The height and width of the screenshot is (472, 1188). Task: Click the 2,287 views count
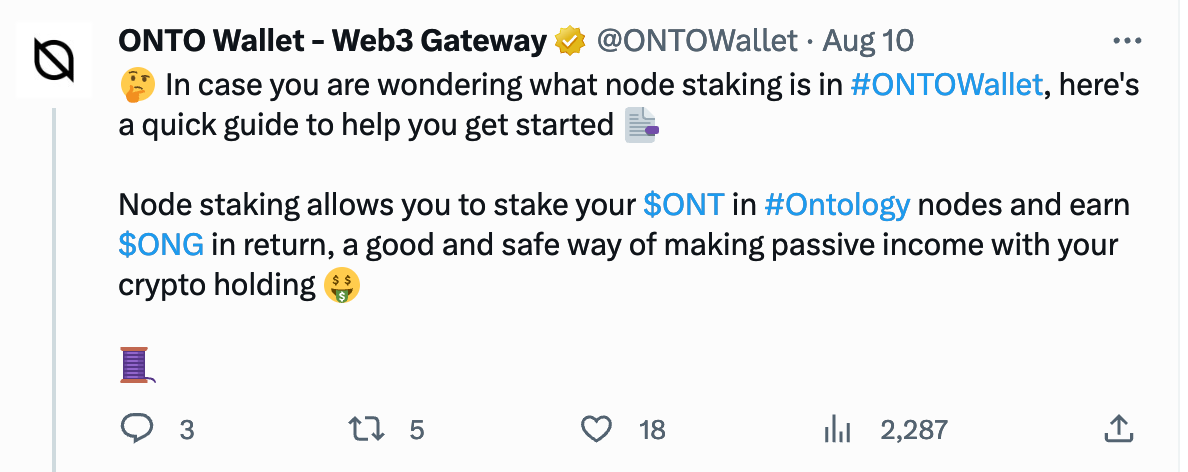point(913,430)
